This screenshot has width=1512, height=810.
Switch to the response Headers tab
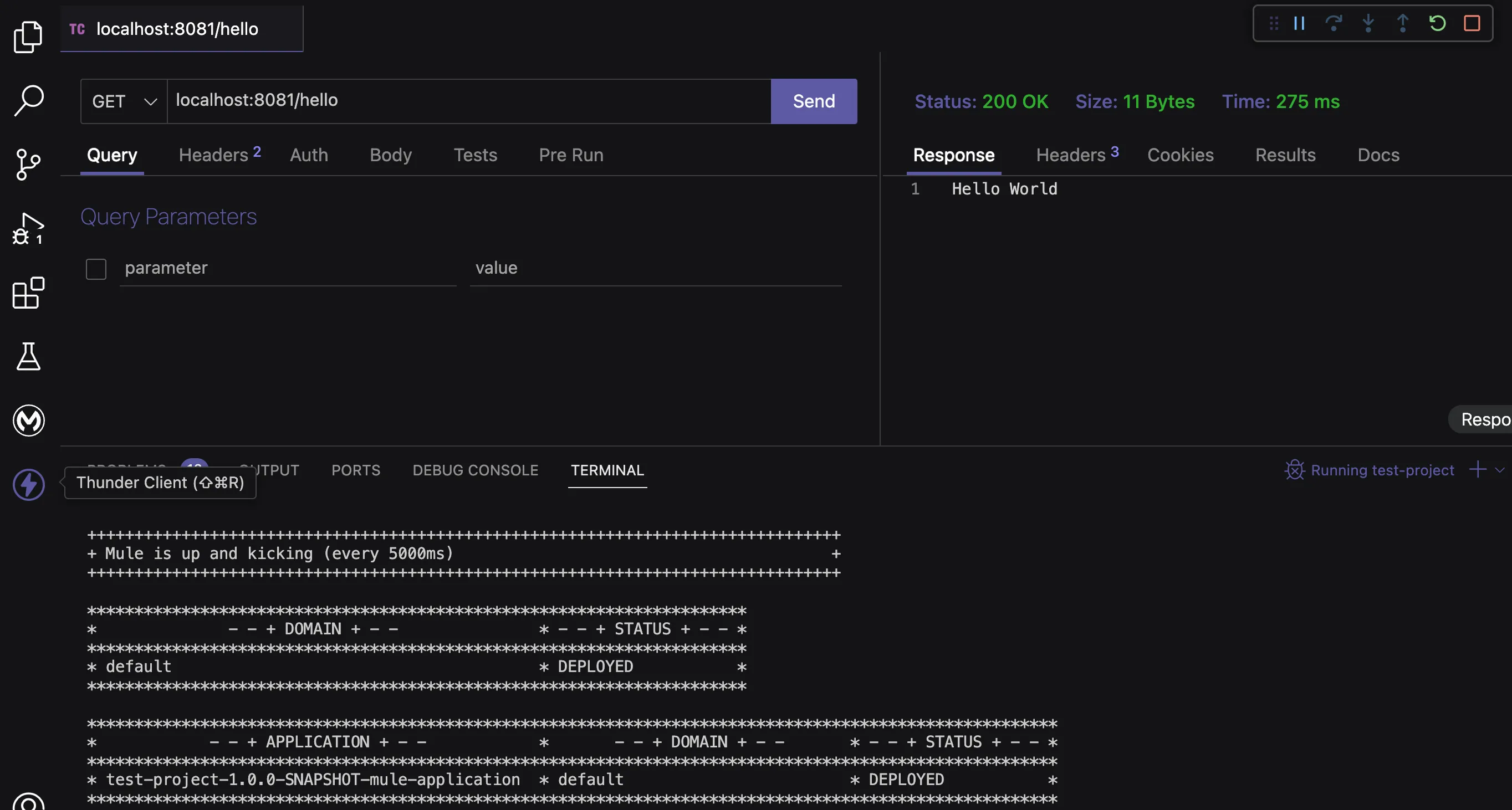1077,155
